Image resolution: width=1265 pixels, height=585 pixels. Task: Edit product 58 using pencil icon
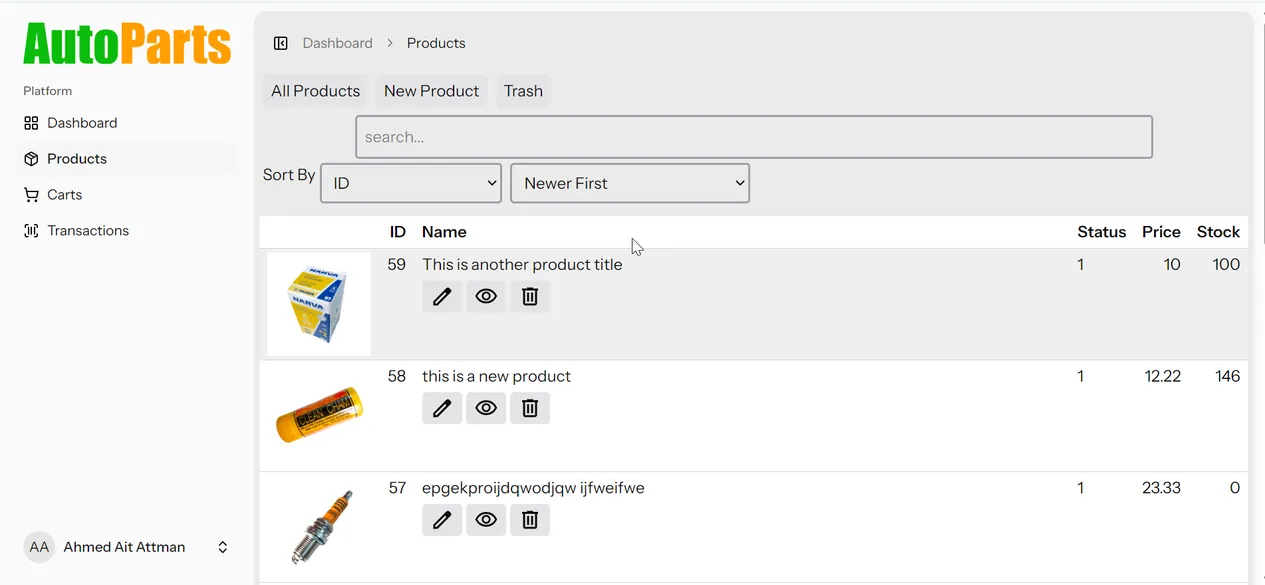(442, 408)
